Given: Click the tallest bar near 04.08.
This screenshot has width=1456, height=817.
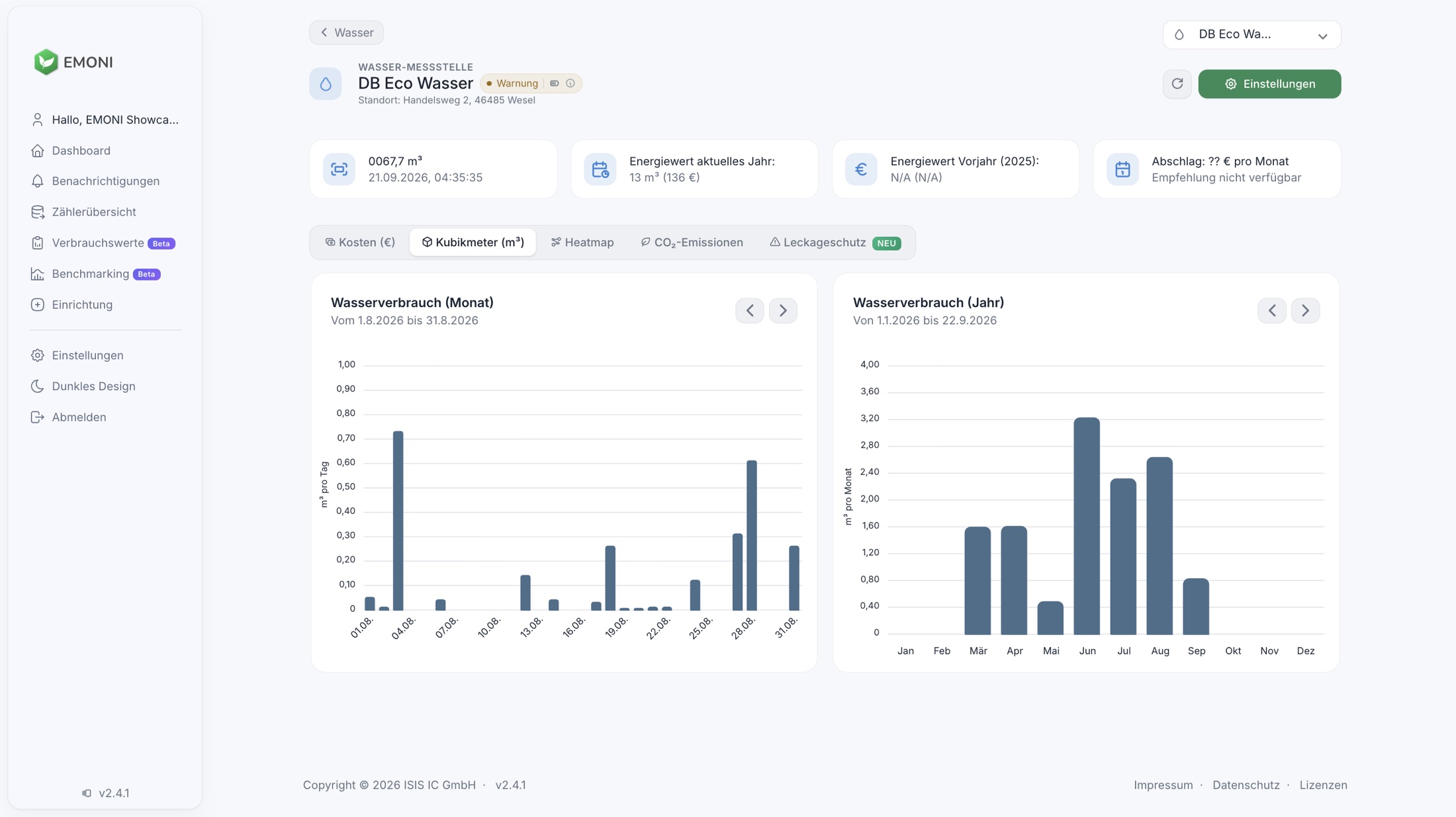Looking at the screenshot, I should click(x=398, y=521).
